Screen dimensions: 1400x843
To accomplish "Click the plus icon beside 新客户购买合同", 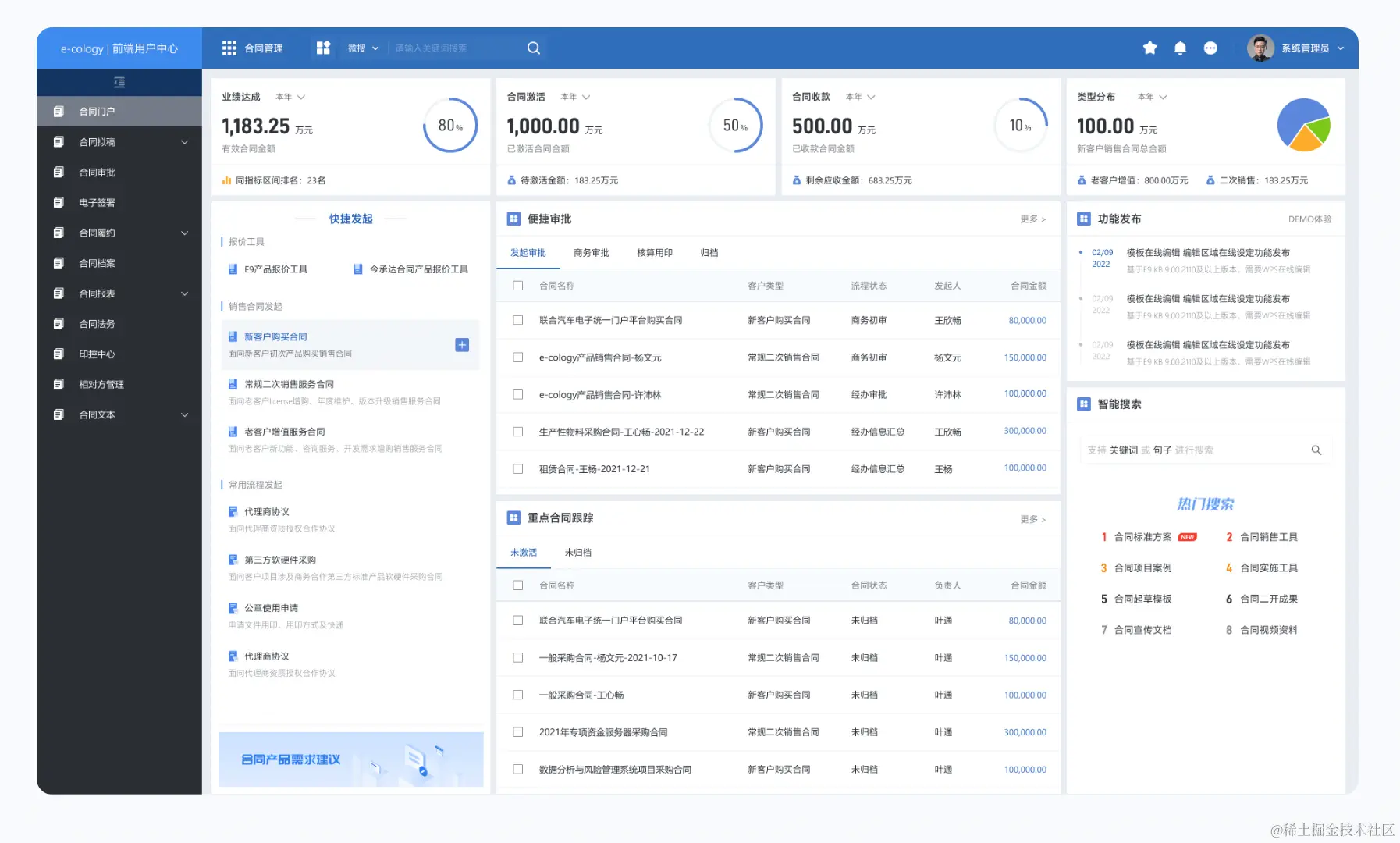I will point(462,345).
